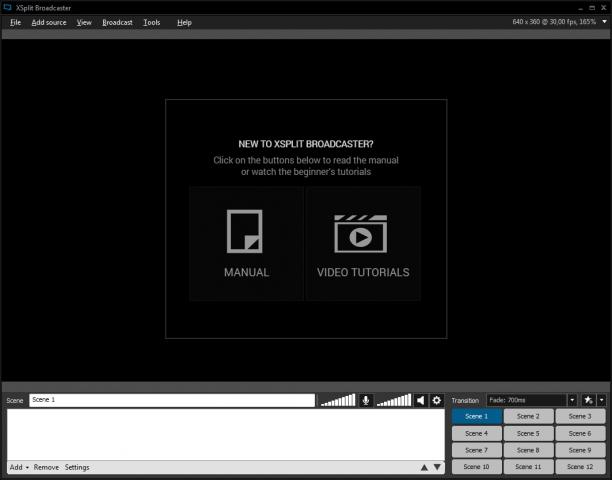The height and width of the screenshot is (480, 612).
Task: Click the Scene label beside name field
Action: 15,400
